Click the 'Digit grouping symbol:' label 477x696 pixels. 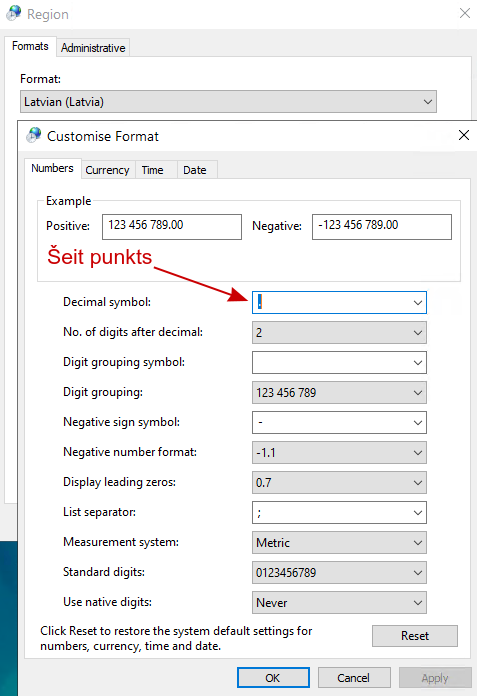[x=124, y=362]
